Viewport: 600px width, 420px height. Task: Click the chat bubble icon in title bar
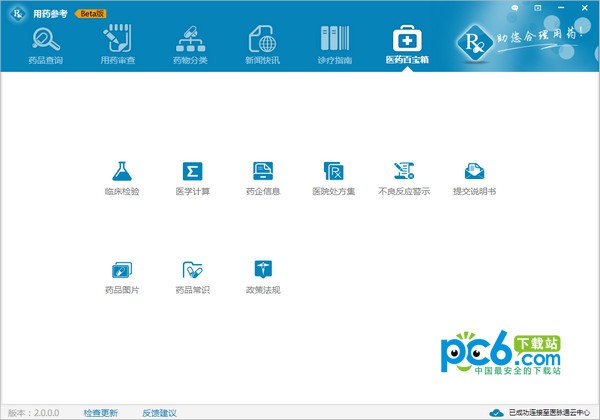click(515, 8)
